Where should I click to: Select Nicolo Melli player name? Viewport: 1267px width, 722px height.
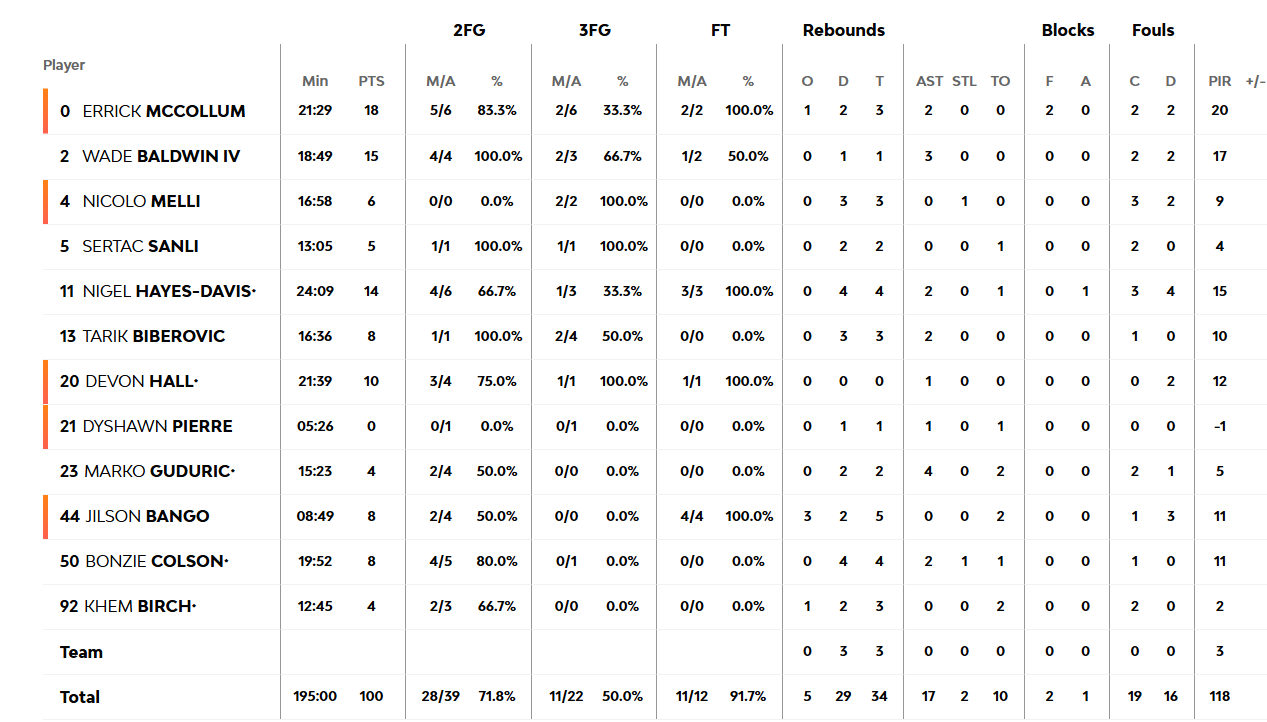point(141,201)
